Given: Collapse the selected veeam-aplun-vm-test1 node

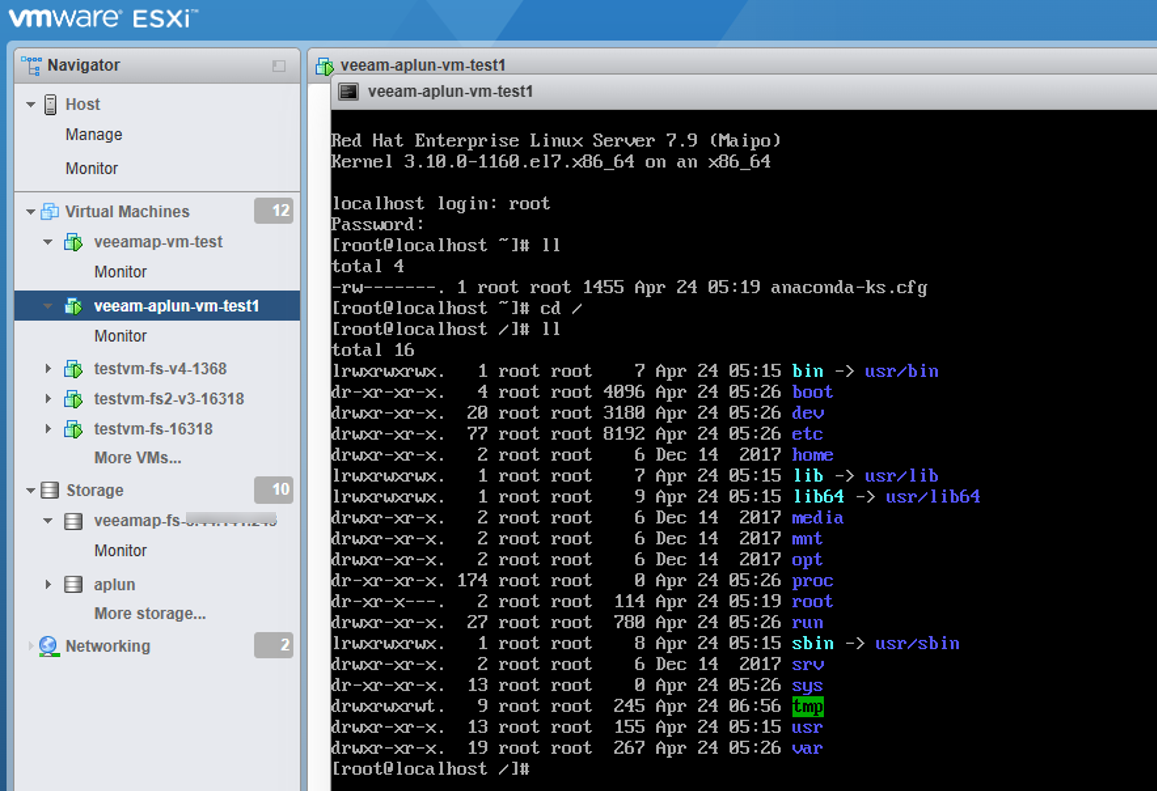Looking at the screenshot, I should coord(48,306).
